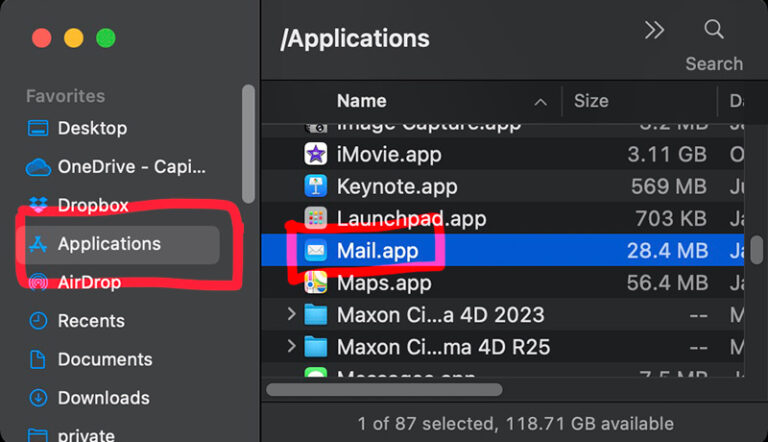Click the Keynote podium app icon
This screenshot has height=442, width=768.
315,186
